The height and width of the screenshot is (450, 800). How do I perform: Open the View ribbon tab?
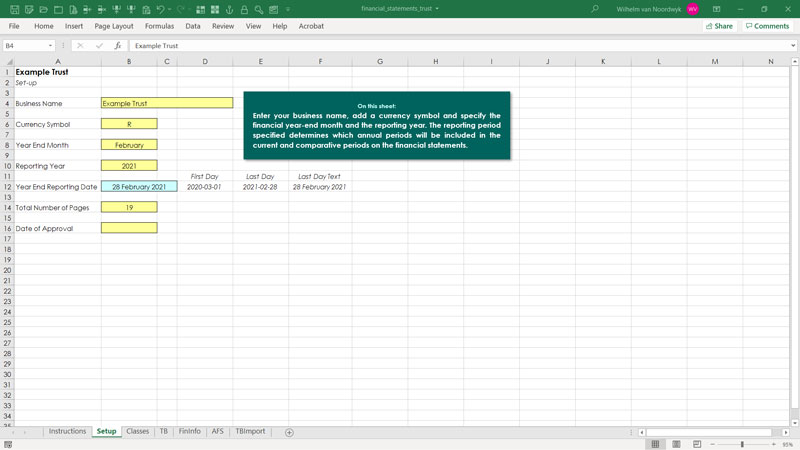253,26
